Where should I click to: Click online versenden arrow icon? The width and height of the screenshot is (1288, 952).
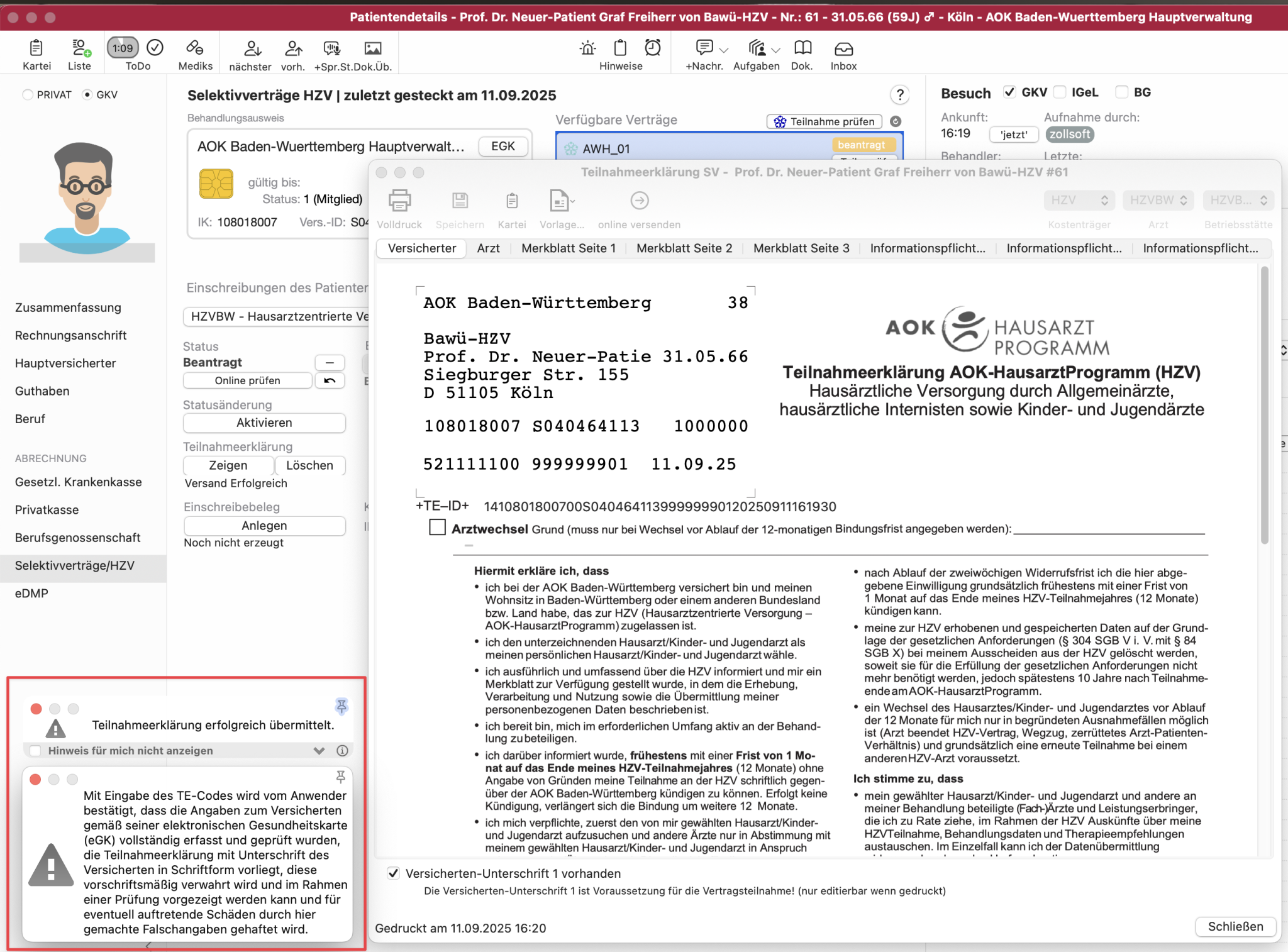639,201
